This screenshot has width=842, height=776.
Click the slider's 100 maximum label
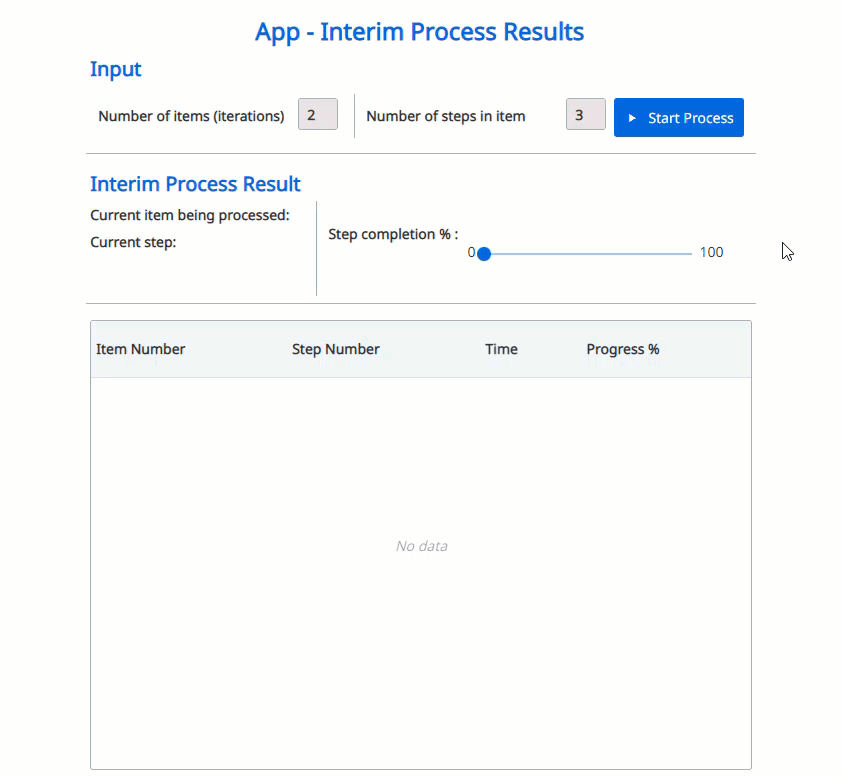click(711, 252)
